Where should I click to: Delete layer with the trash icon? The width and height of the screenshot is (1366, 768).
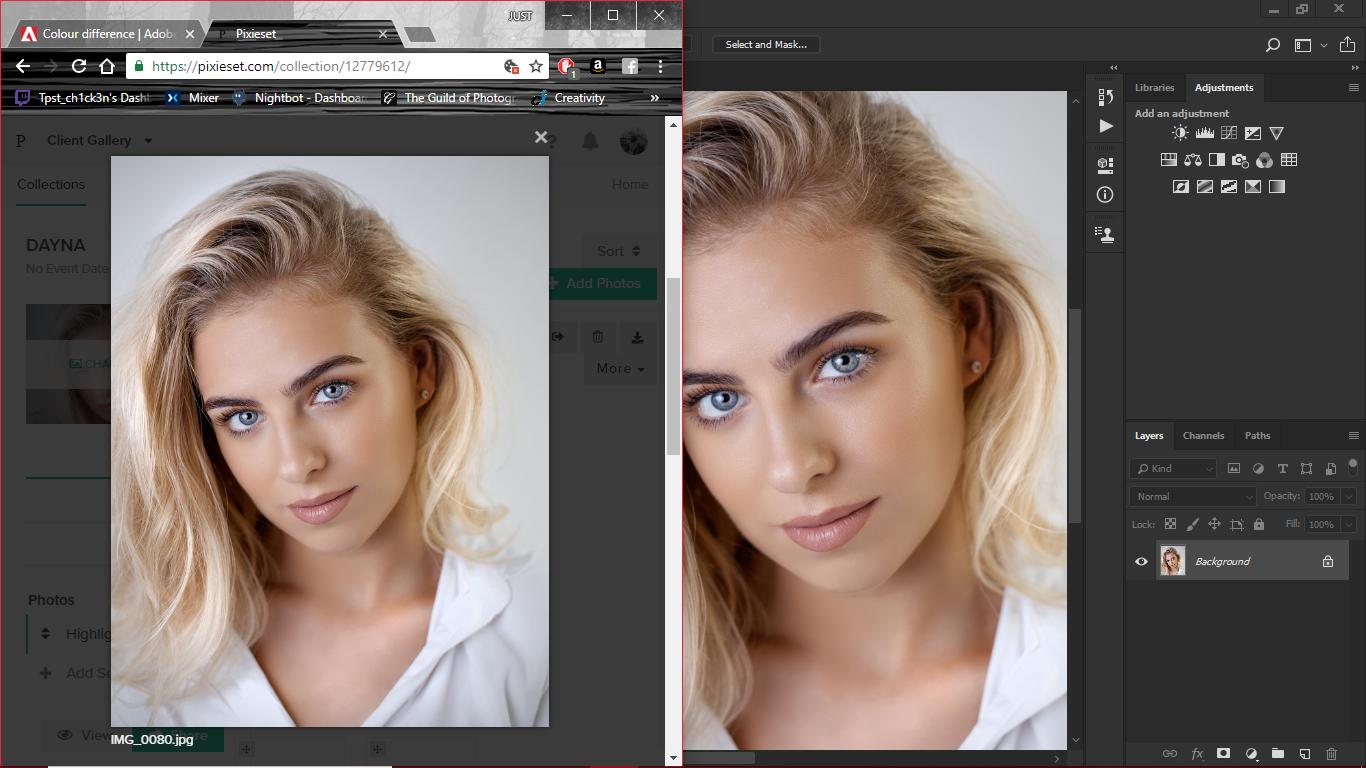click(1331, 753)
